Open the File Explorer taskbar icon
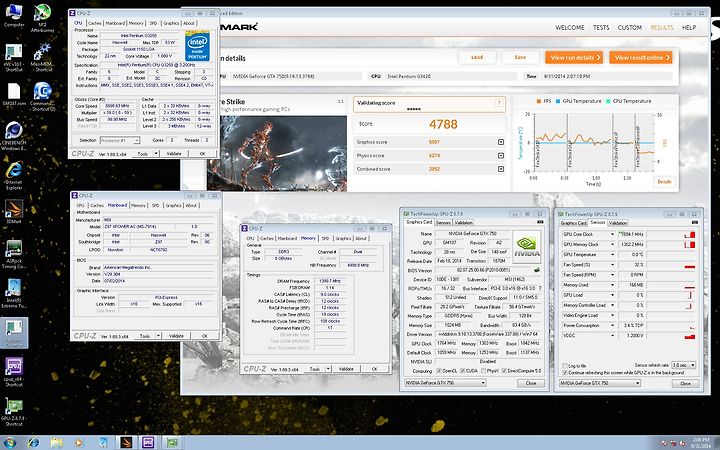This screenshot has height=450, width=720. click(56, 443)
